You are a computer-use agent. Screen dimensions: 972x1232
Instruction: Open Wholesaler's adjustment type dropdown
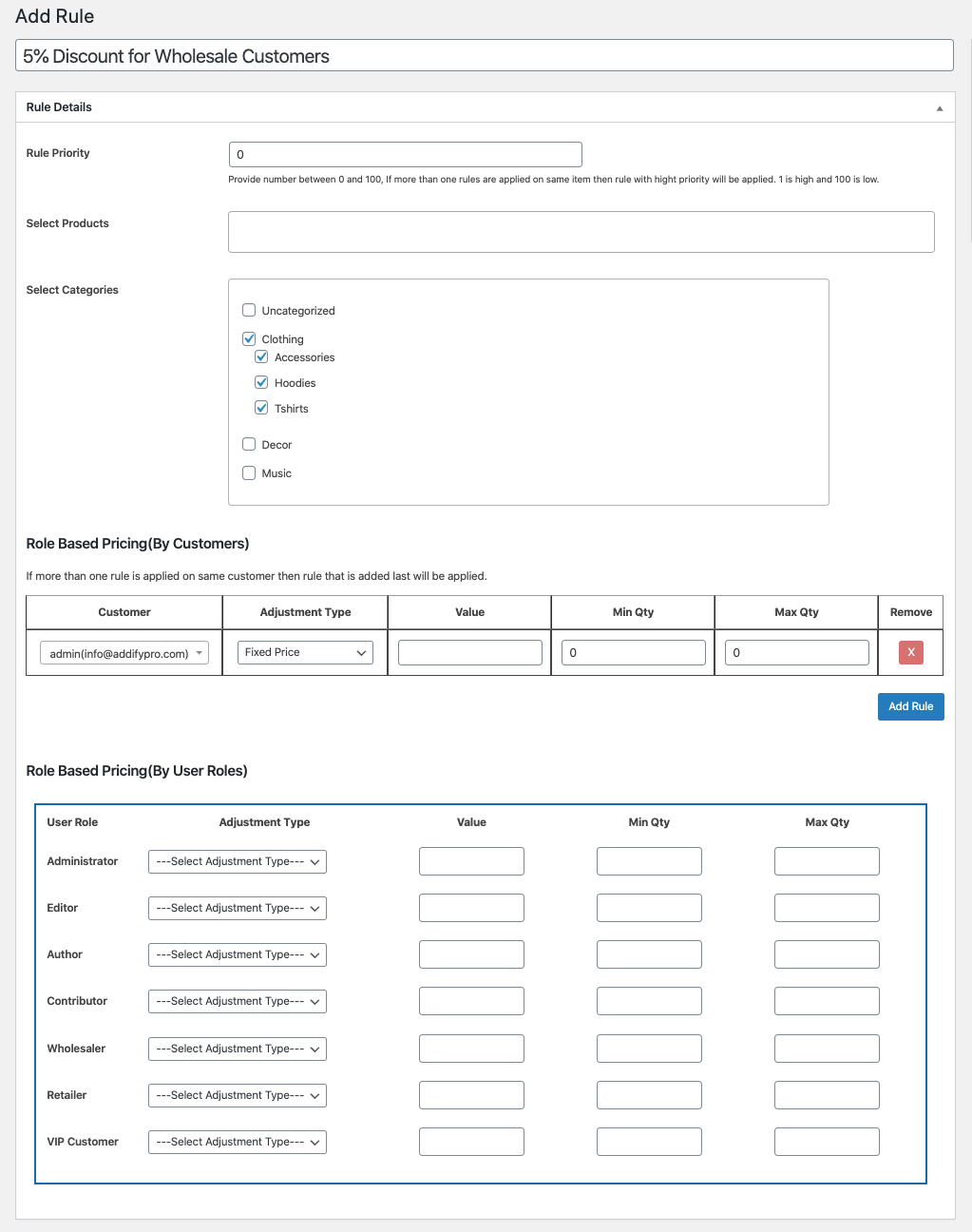237,1049
